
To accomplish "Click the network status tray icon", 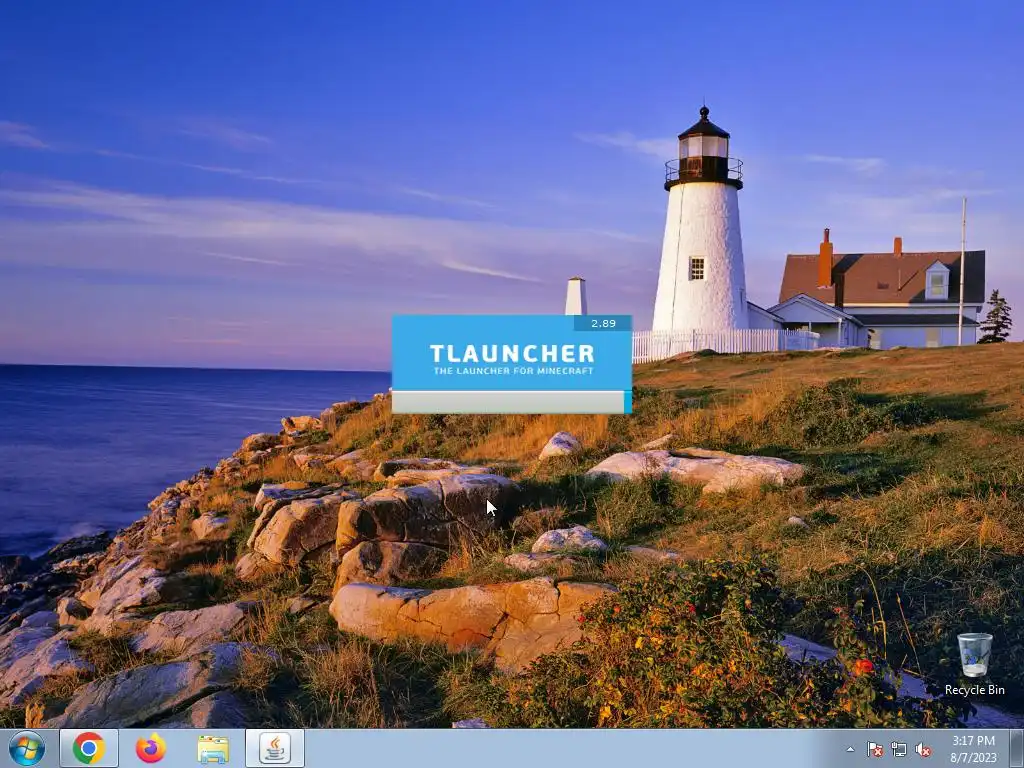I will pos(899,749).
